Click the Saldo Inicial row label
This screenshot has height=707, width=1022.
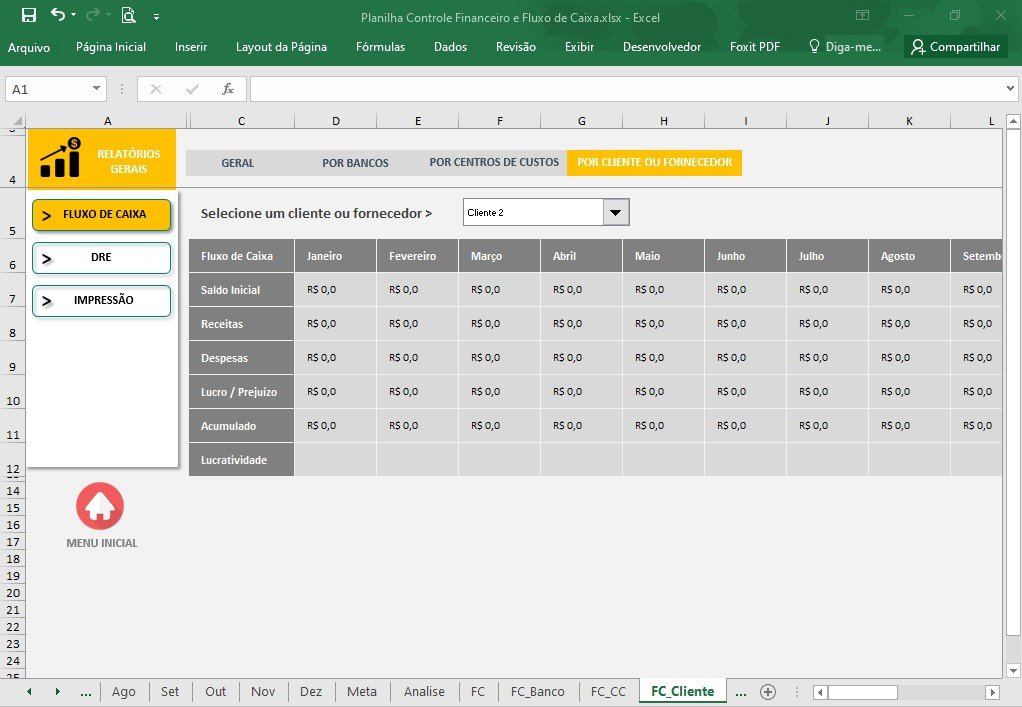[242, 290]
